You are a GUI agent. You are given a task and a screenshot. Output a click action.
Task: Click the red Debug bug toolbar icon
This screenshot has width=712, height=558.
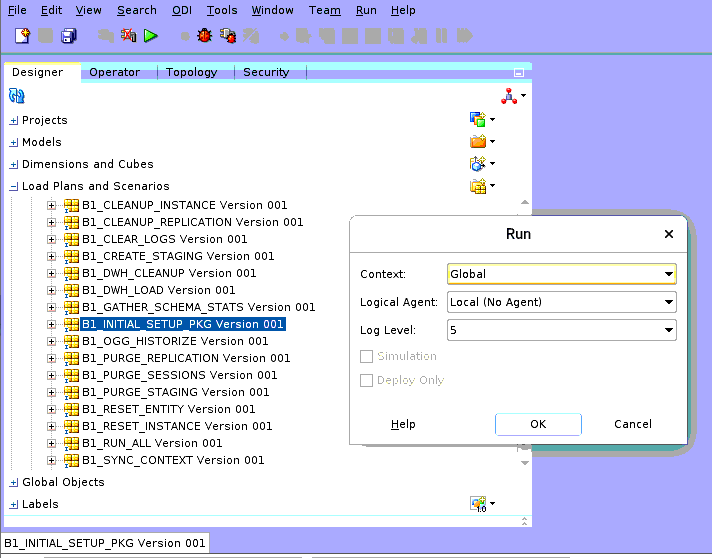(x=204, y=35)
